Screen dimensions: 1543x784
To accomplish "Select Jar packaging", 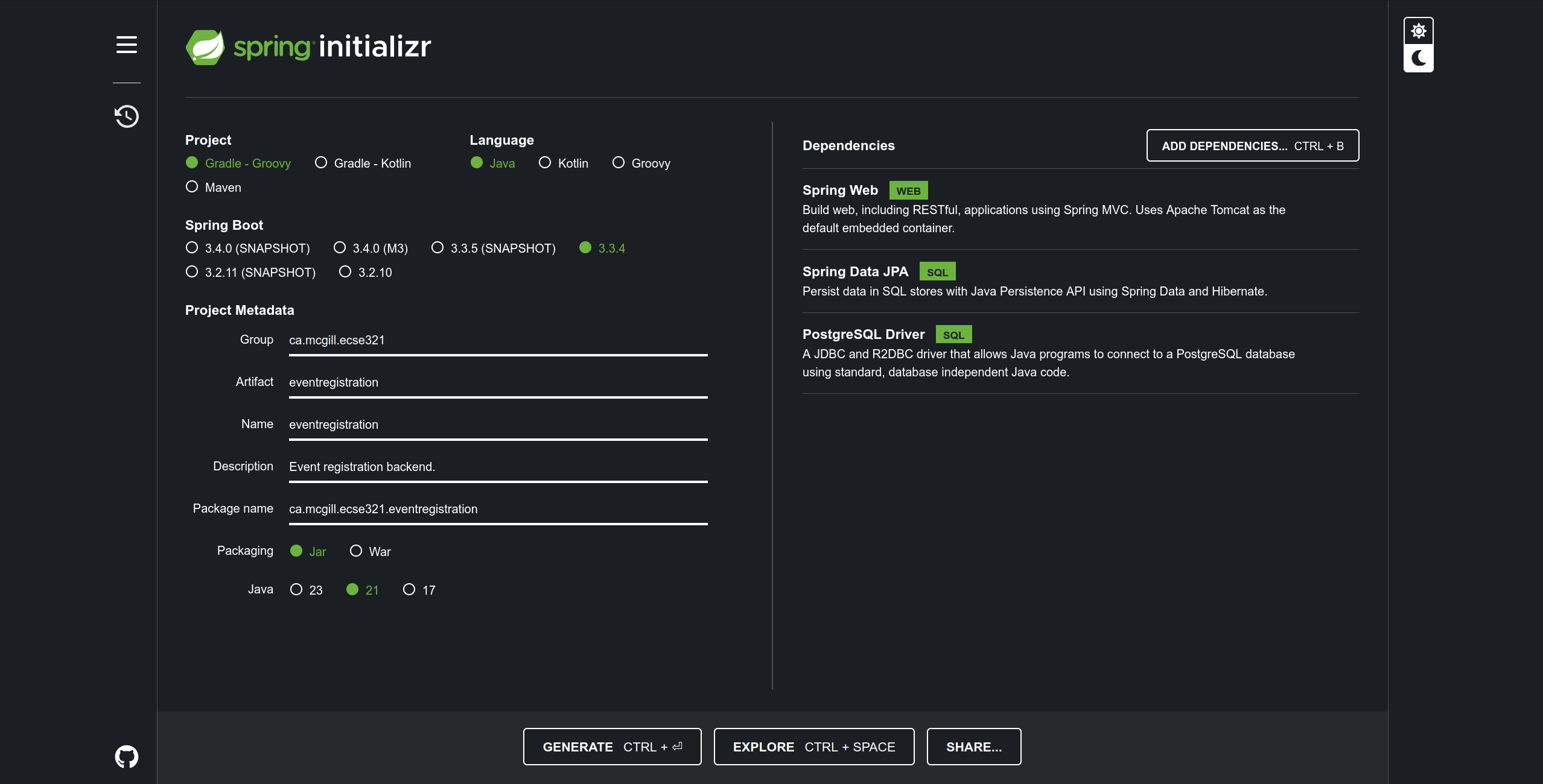I will click(308, 551).
